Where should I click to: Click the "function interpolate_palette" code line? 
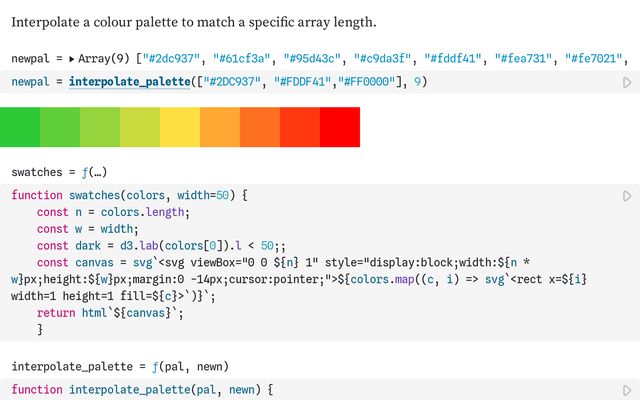coord(142,389)
